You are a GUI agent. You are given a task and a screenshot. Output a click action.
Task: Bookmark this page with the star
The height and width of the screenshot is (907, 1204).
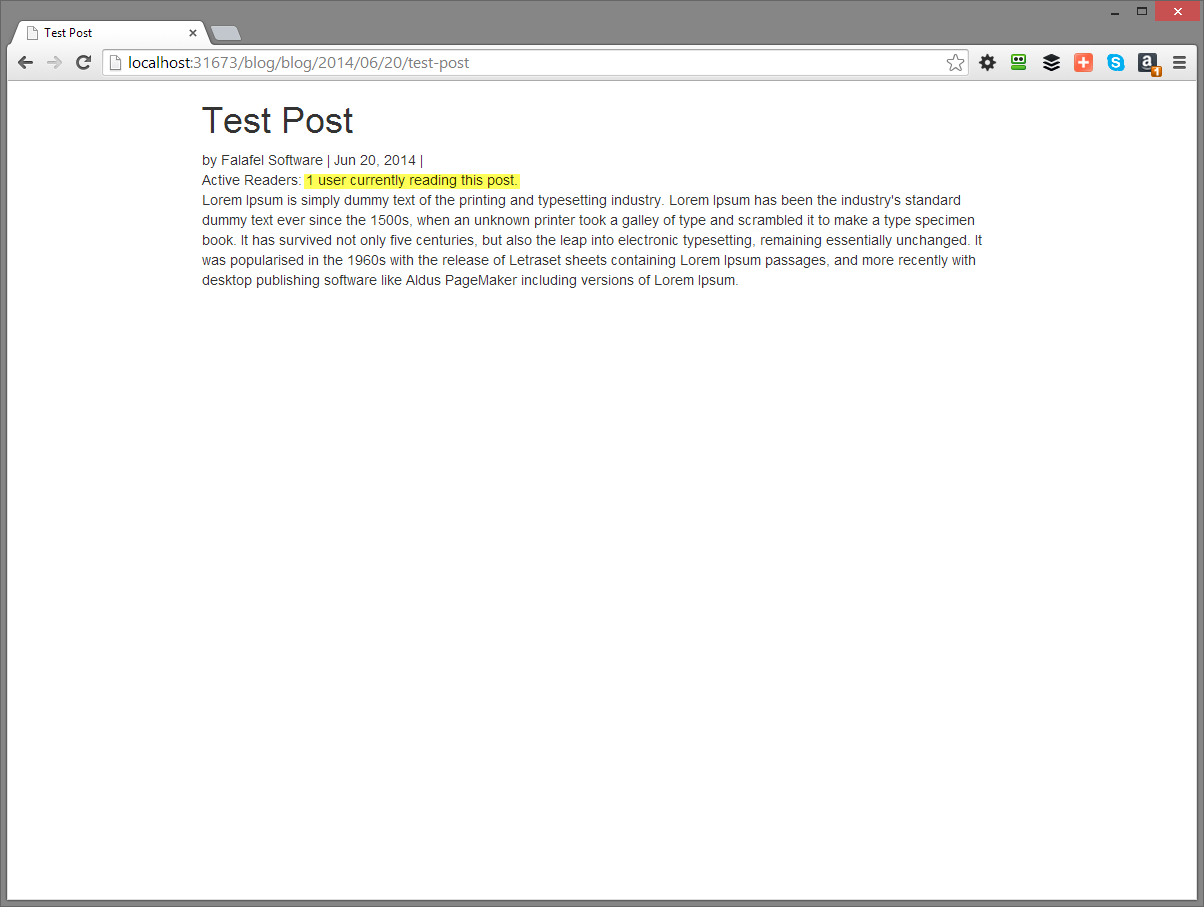click(x=955, y=62)
